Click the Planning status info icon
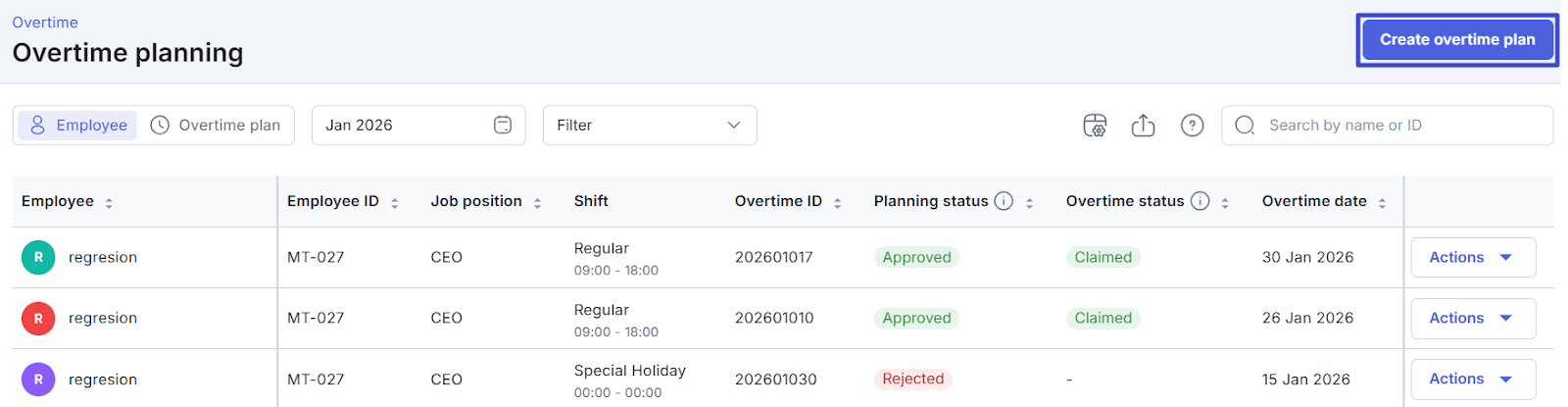The image size is (1568, 407). [1004, 201]
